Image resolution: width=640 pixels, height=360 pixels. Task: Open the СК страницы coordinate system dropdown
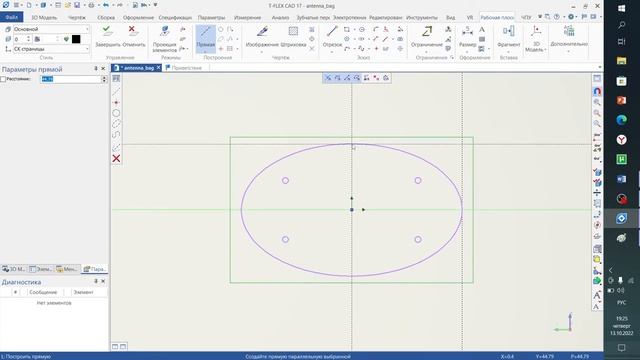pos(51,49)
